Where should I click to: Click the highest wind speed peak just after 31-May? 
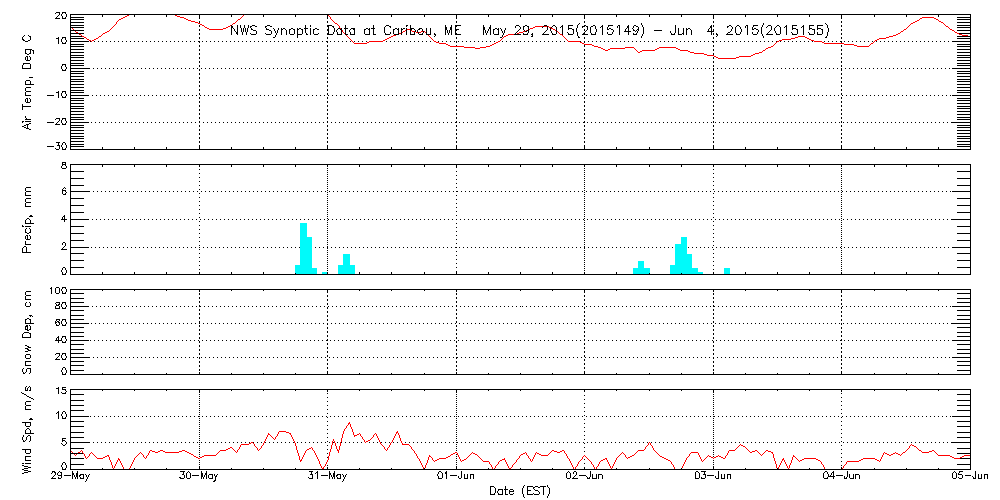[x=349, y=423]
